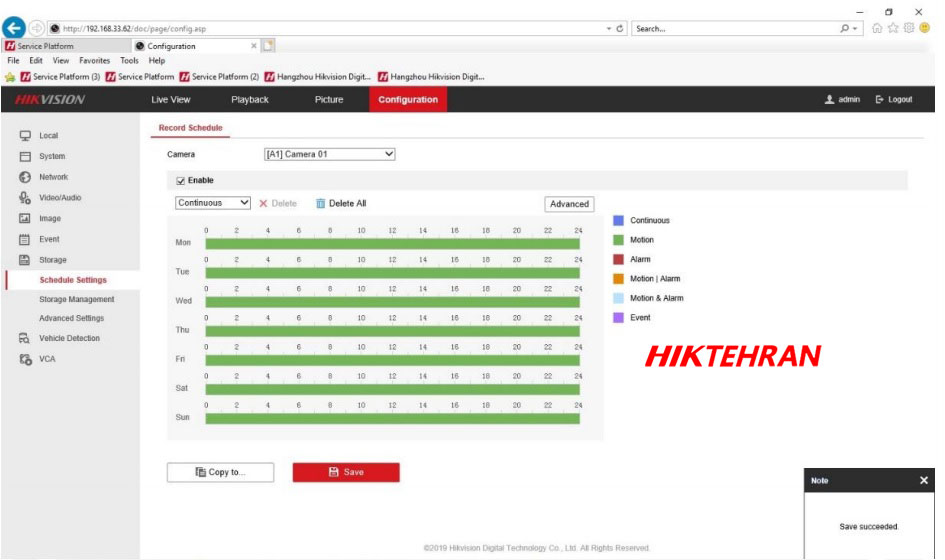Screen dimensions: 945x560
Task: Select the Record Schedule tab
Action: tap(190, 128)
